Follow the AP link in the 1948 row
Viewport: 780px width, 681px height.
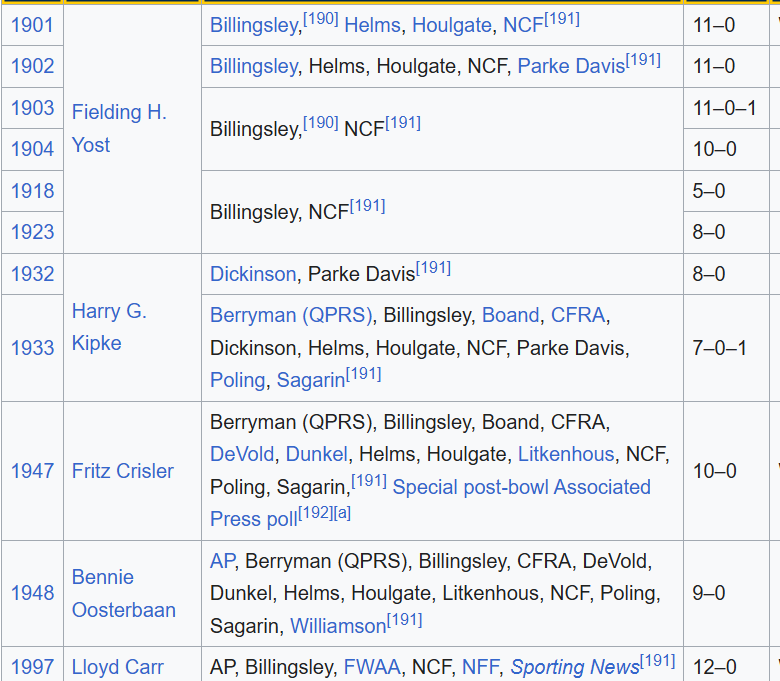point(222,561)
